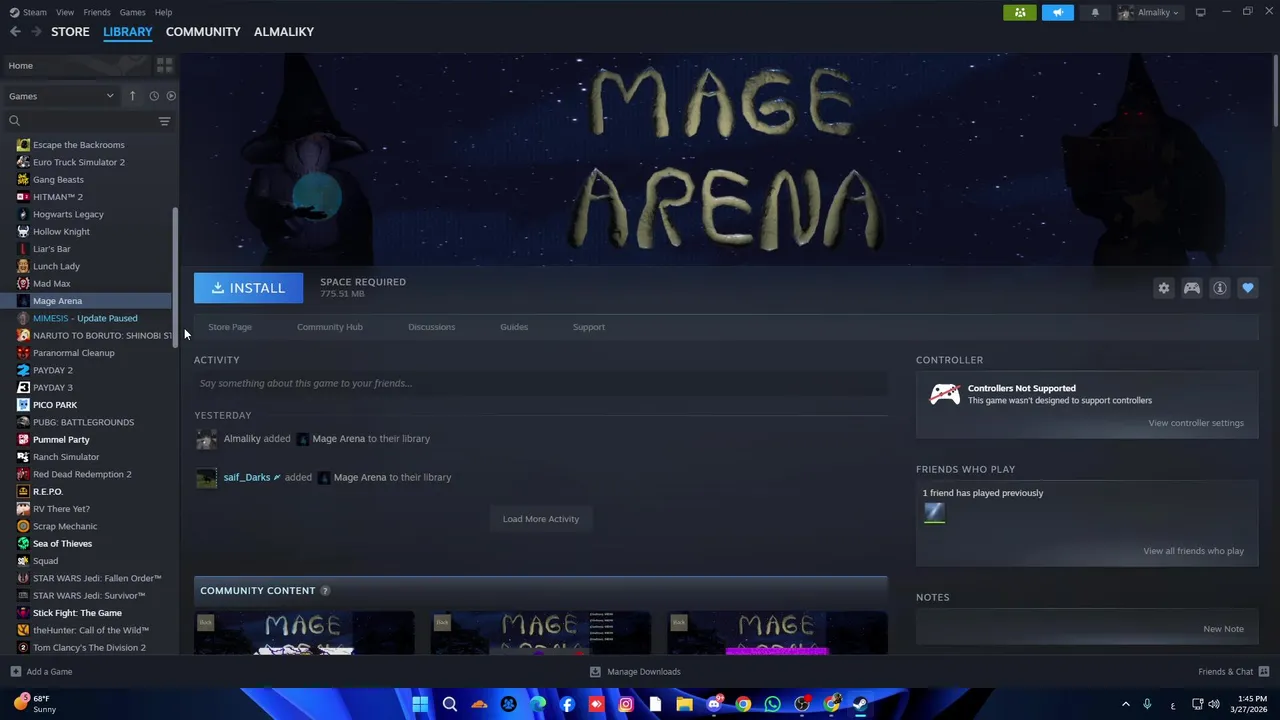This screenshot has width=1280, height=720.
Task: Open friend avatar under Friends Who Play
Action: 934,513
